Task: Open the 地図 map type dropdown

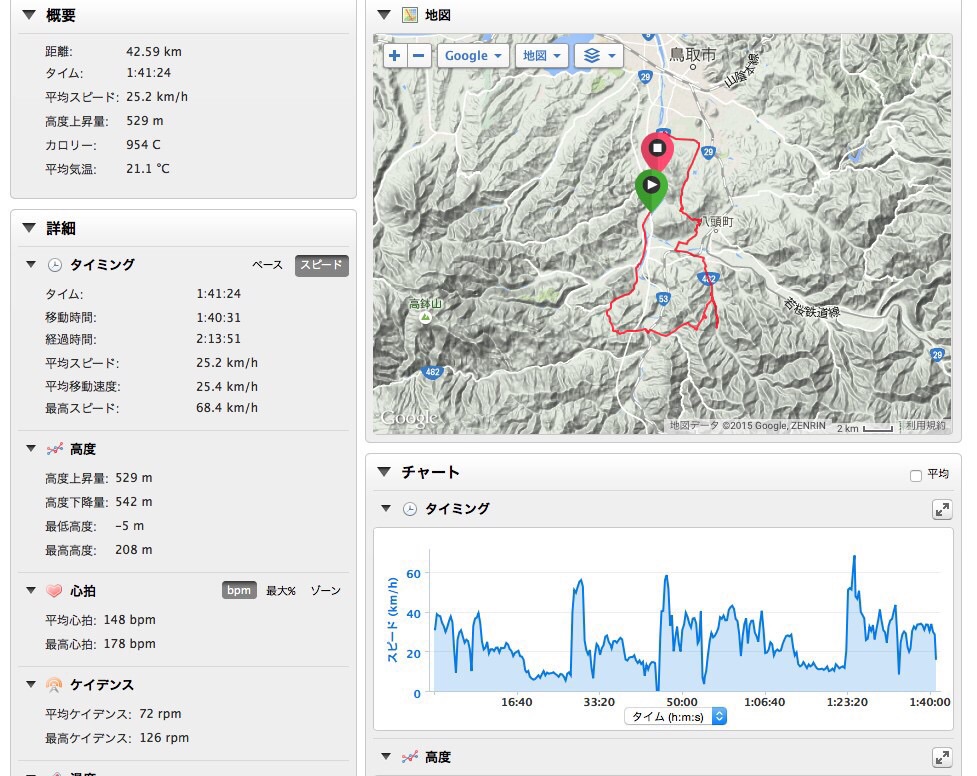Action: (x=542, y=56)
